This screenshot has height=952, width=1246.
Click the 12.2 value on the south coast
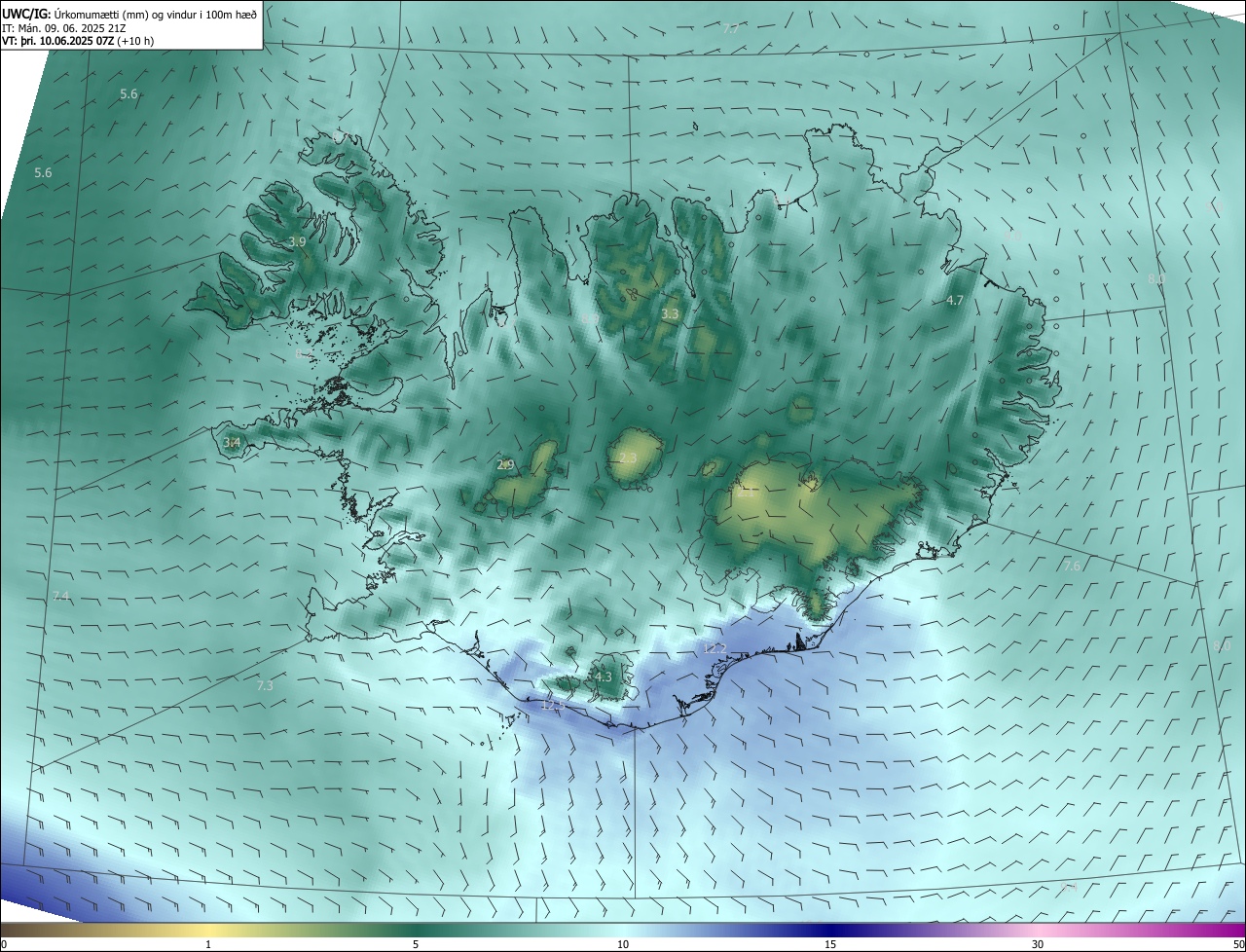pos(715,648)
